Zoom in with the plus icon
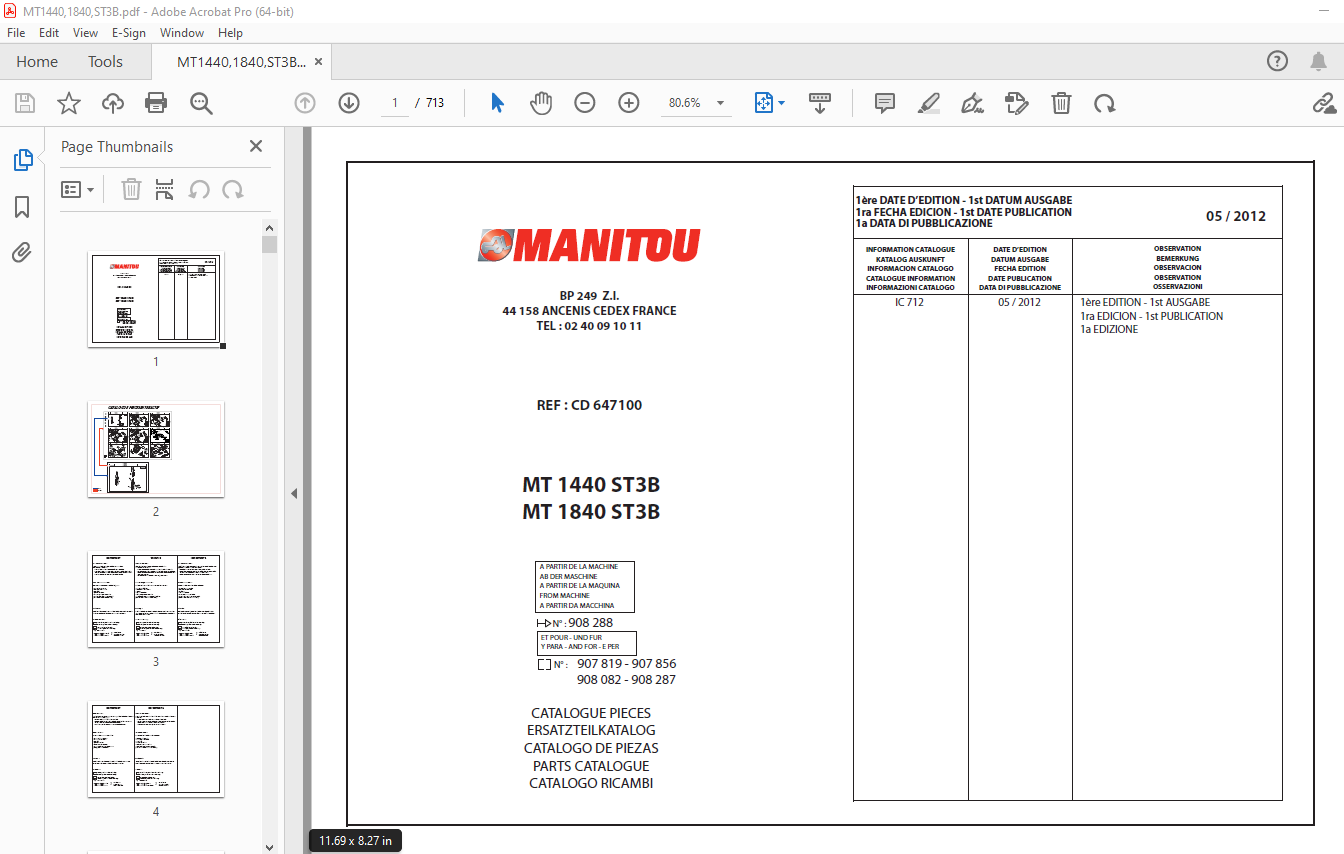The height and width of the screenshot is (854, 1344). pyautogui.click(x=629, y=103)
